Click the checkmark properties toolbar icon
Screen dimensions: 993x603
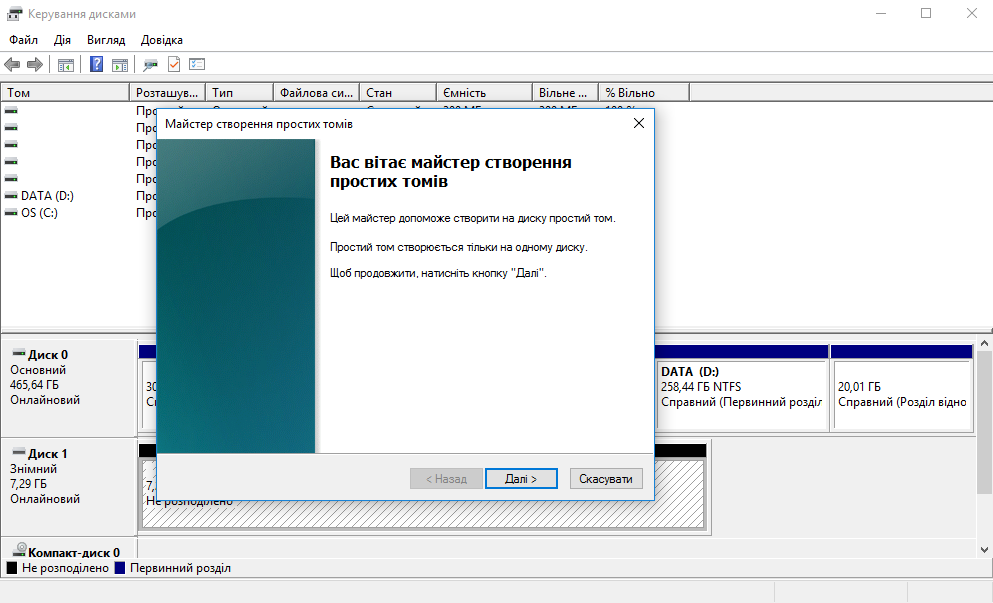click(x=174, y=65)
